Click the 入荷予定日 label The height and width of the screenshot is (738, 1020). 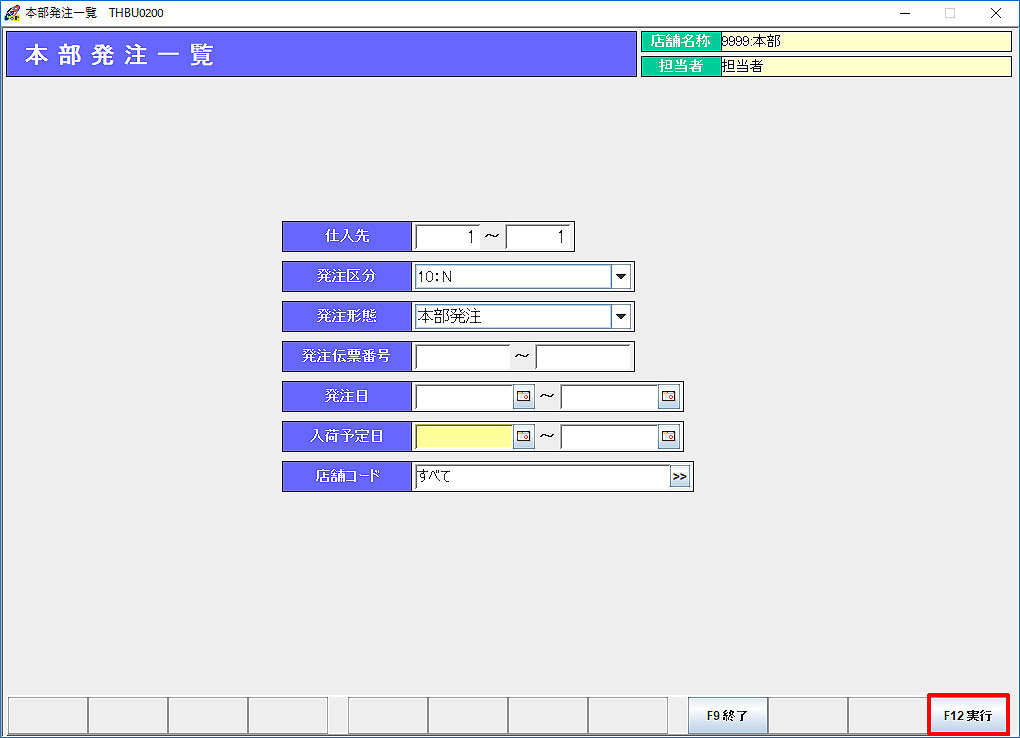pyautogui.click(x=347, y=437)
